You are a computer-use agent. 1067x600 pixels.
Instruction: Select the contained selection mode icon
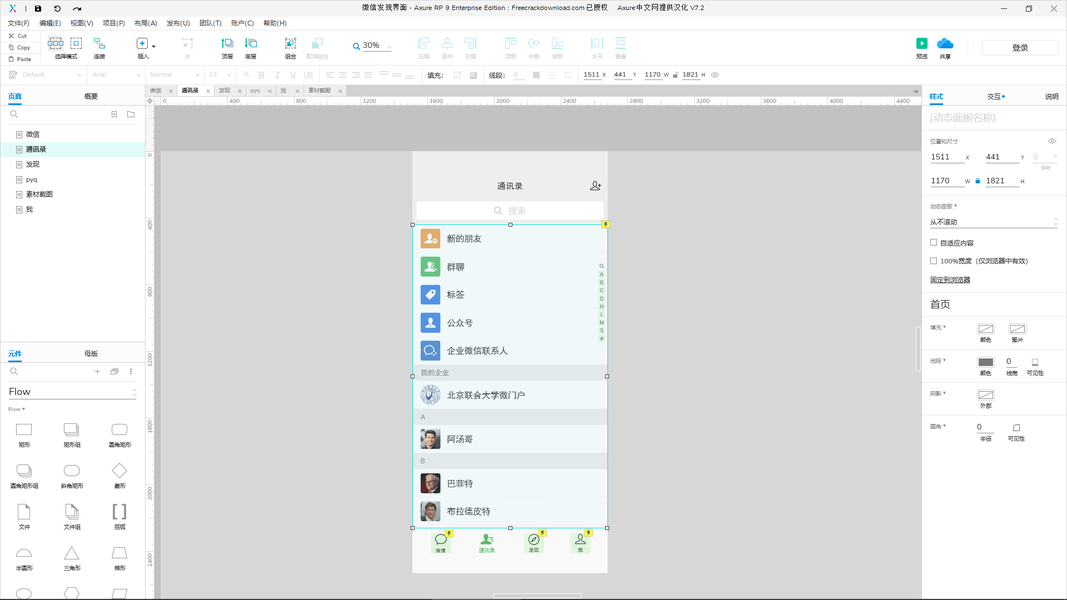click(x=76, y=43)
